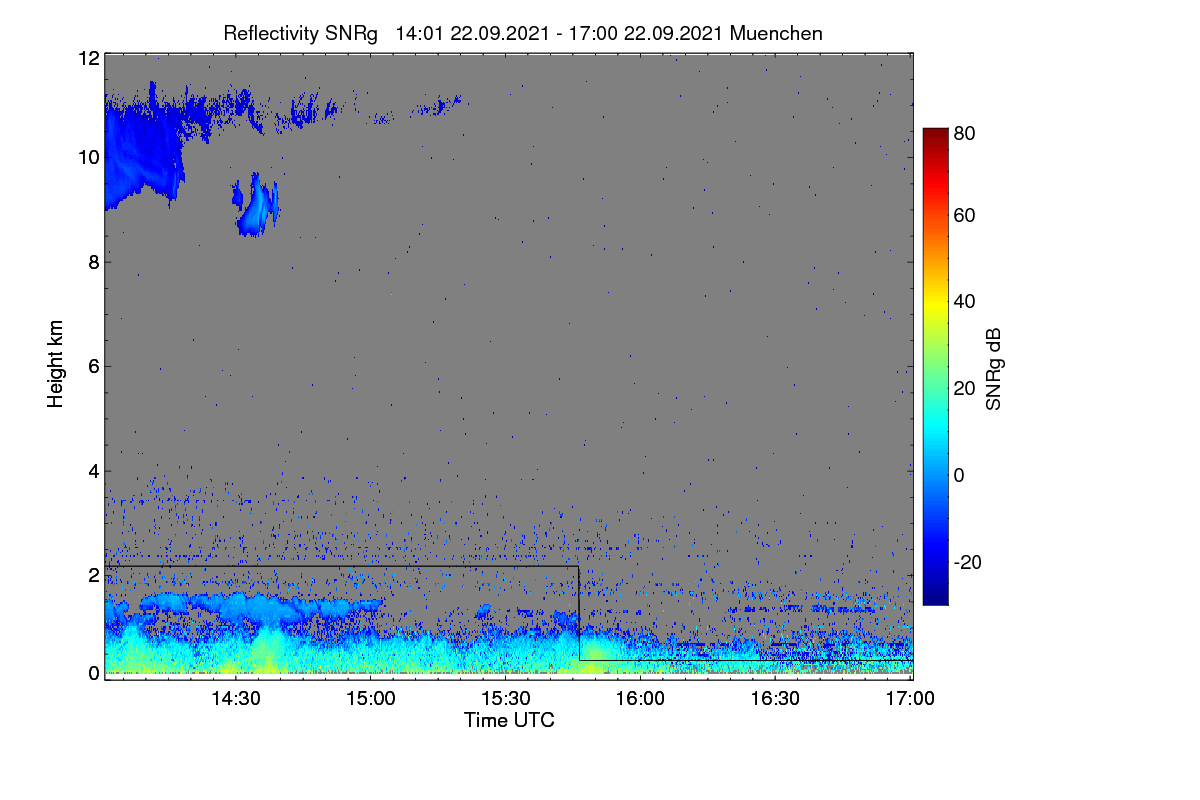Click the plot title text 'Reflectivity SNRg'

301,33
